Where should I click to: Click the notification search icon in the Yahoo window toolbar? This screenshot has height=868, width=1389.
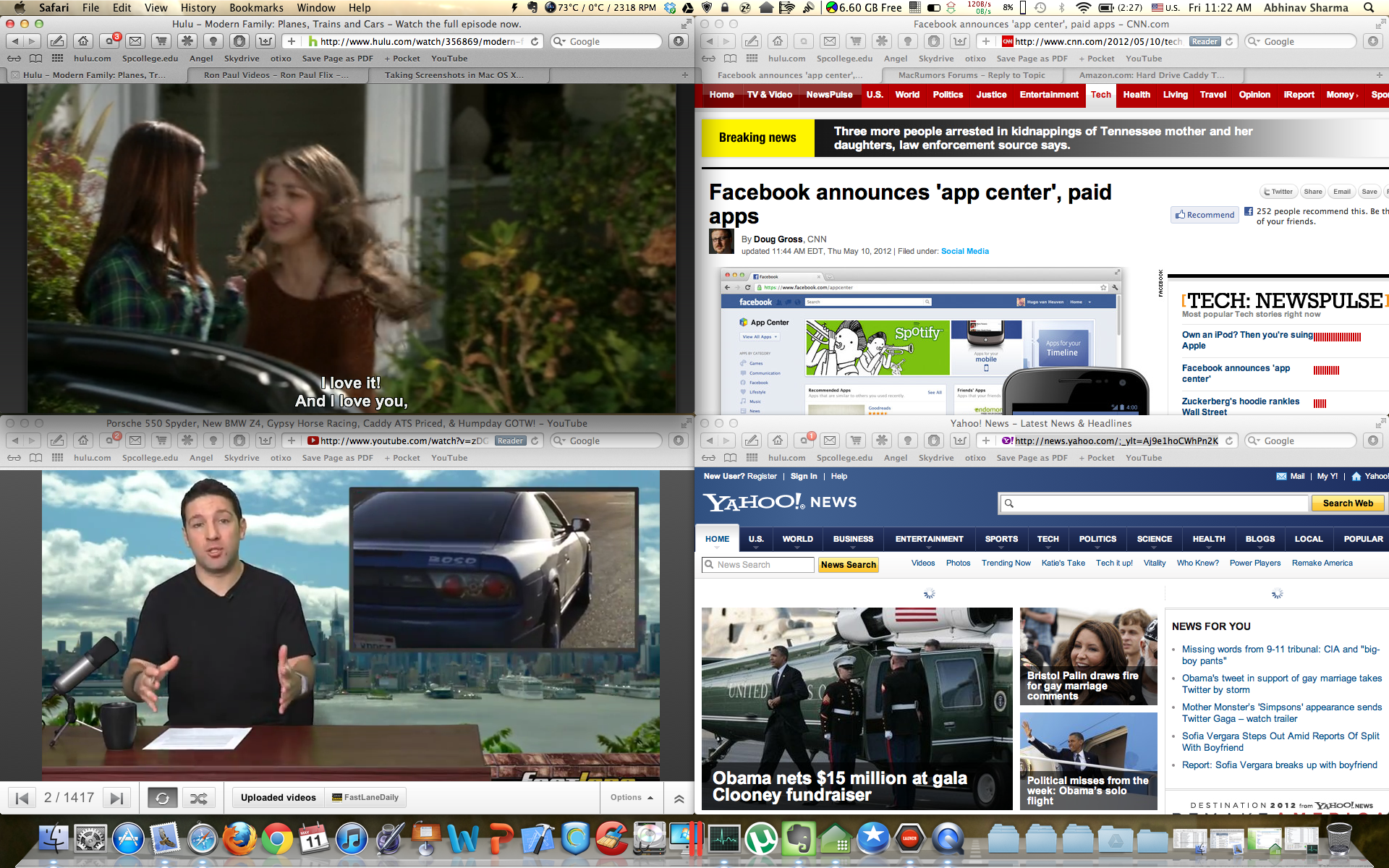804,441
